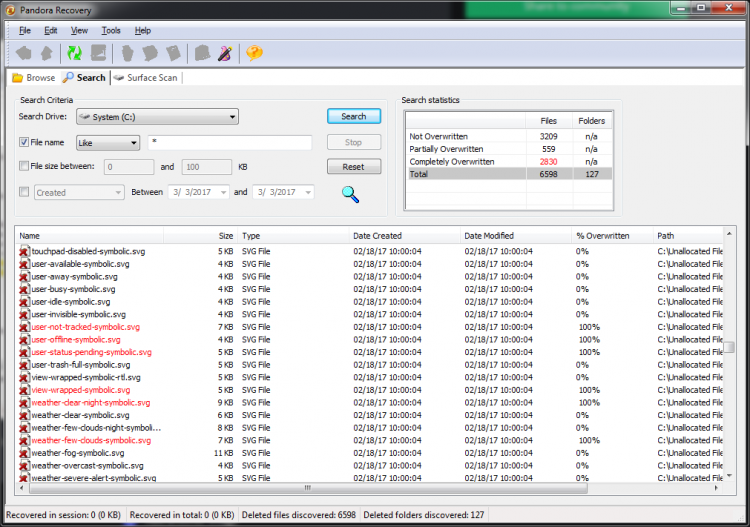Open the File menu
750x527 pixels.
coord(25,30)
